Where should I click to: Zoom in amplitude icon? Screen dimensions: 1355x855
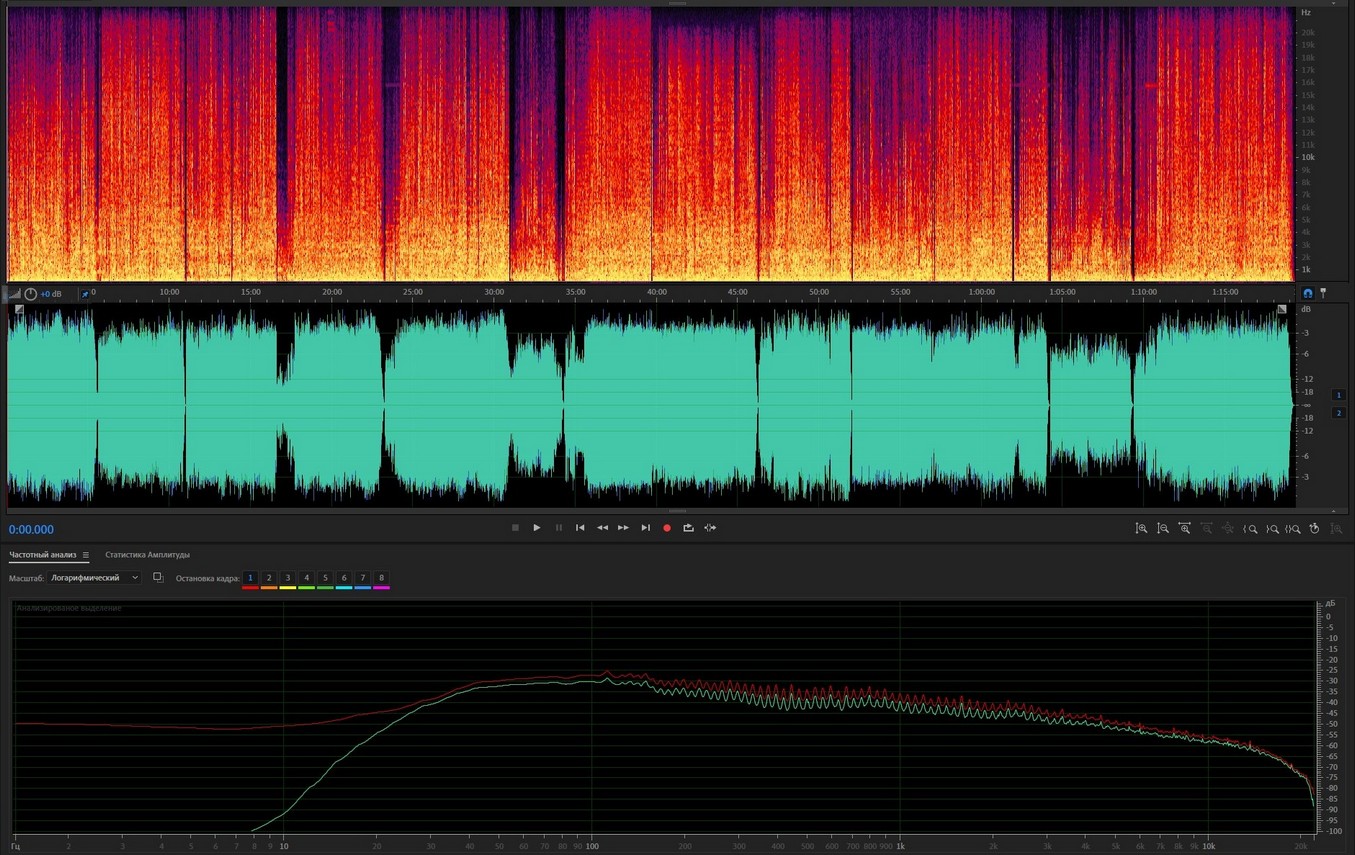tap(1141, 529)
